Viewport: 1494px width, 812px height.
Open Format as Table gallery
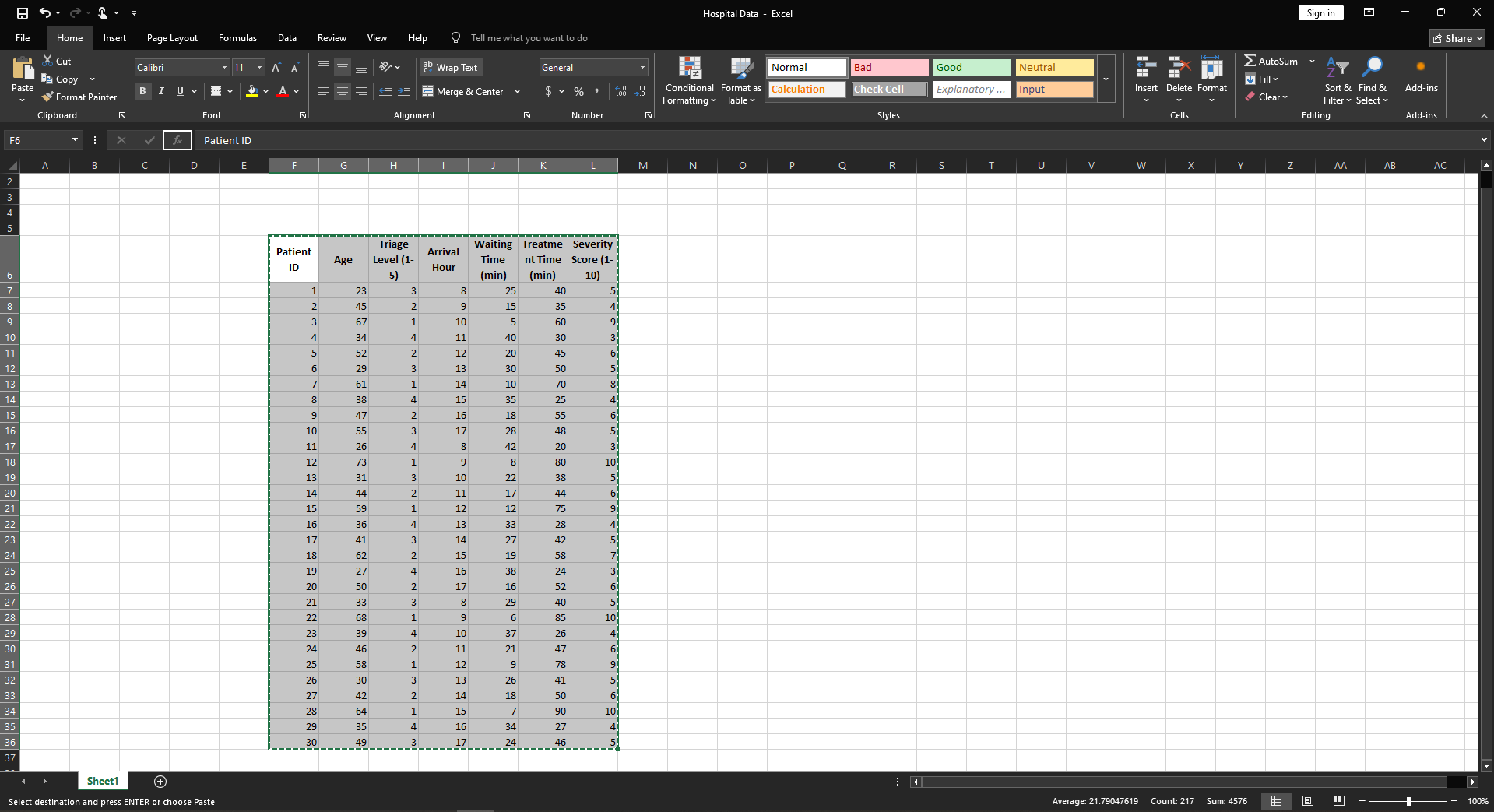741,80
